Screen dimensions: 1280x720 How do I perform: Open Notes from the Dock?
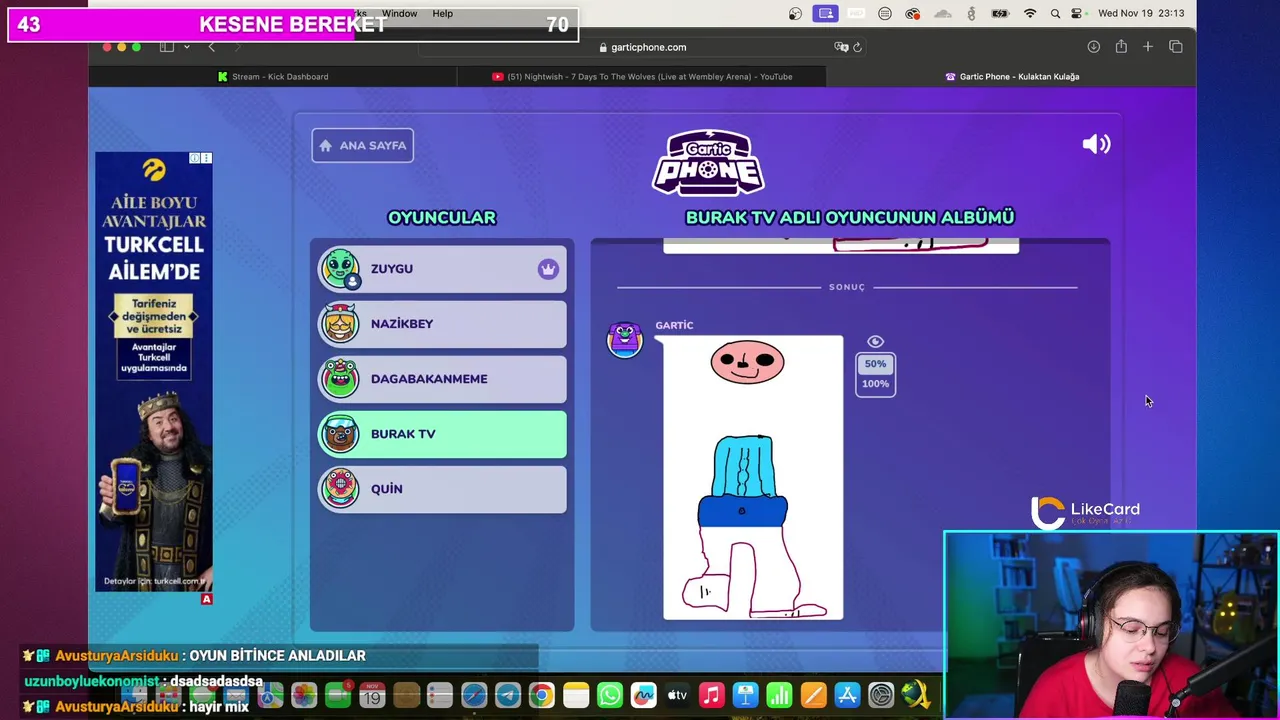[x=575, y=695]
